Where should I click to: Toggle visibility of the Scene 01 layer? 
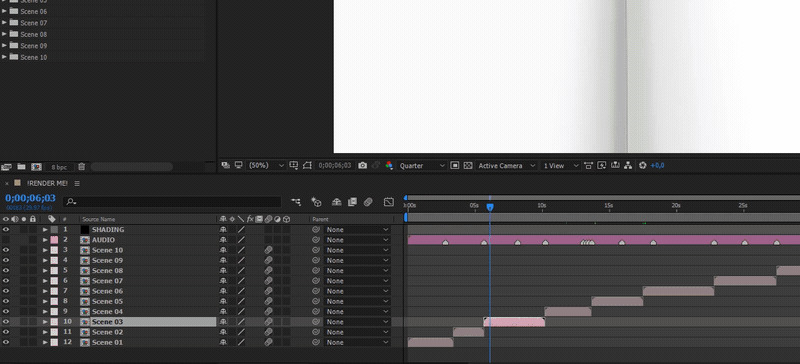[6, 342]
